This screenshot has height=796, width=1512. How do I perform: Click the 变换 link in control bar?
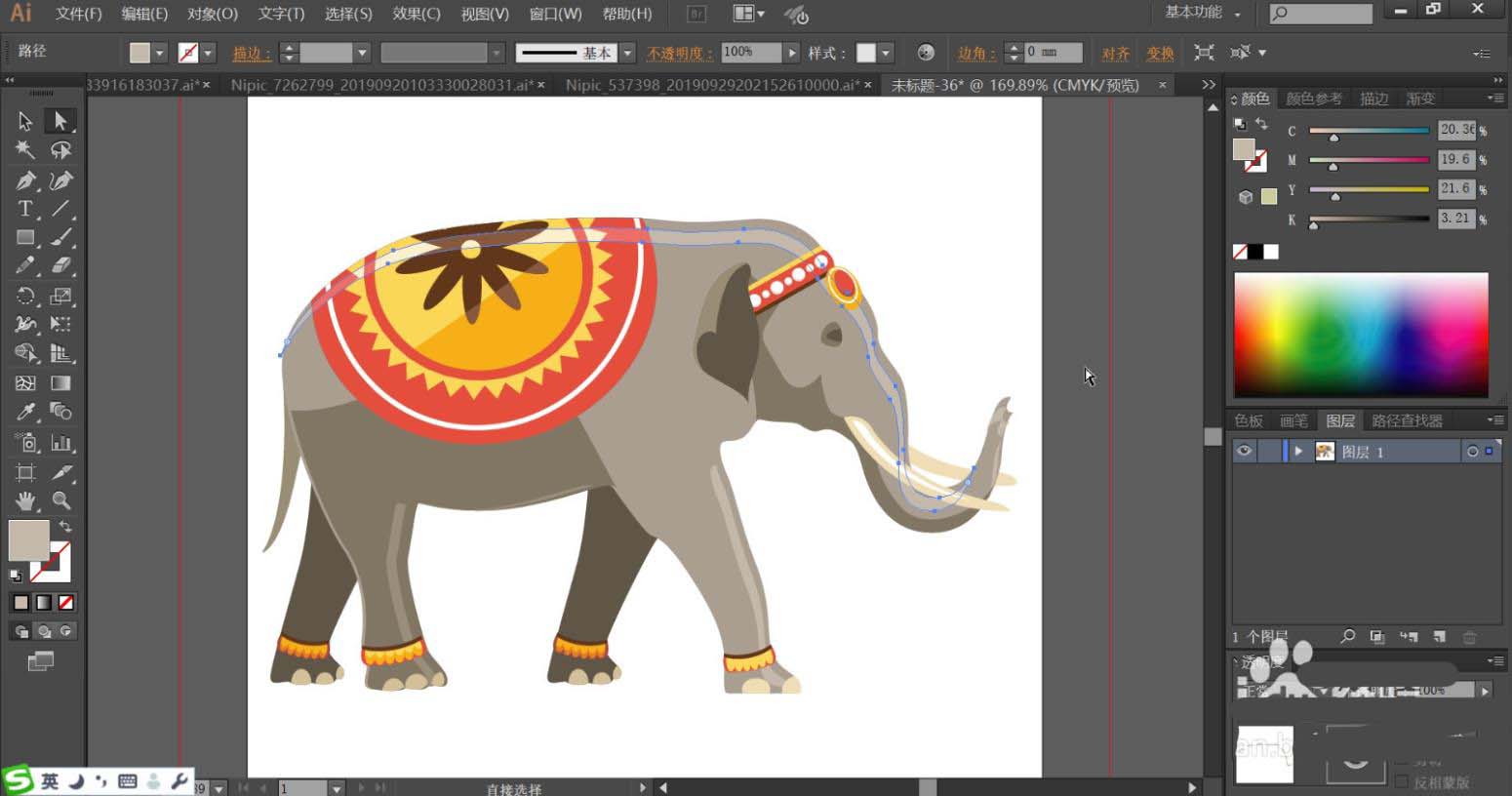coord(1160,53)
